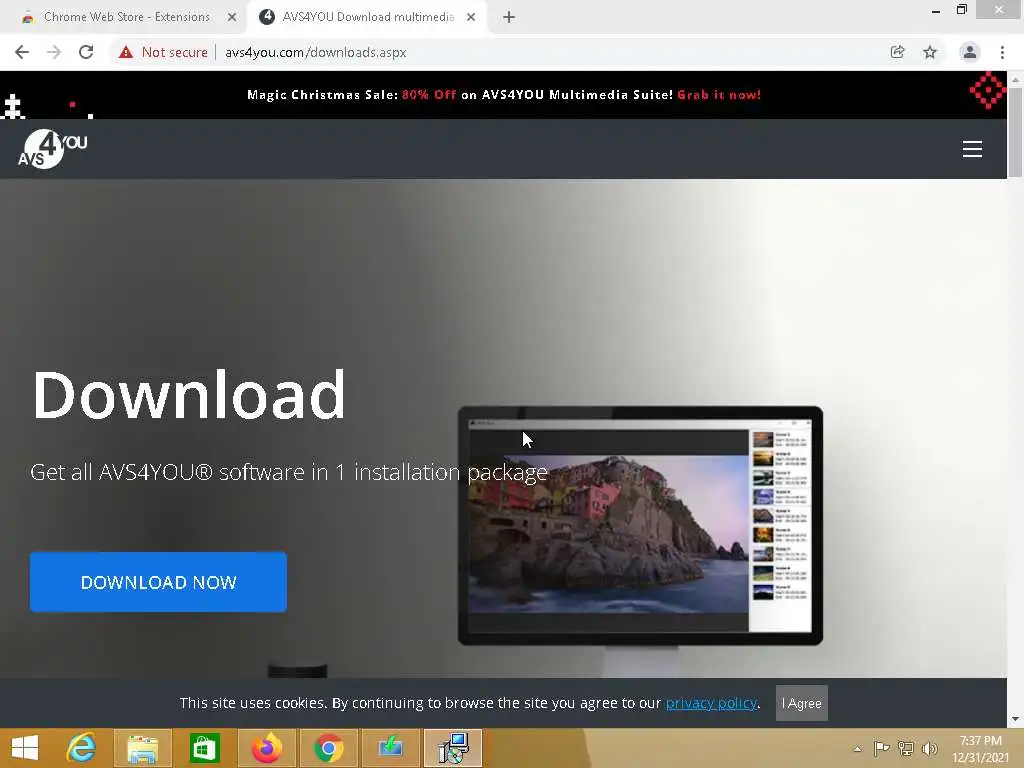Click the red diamond ornament sale icon
1024x768 pixels.
point(988,90)
